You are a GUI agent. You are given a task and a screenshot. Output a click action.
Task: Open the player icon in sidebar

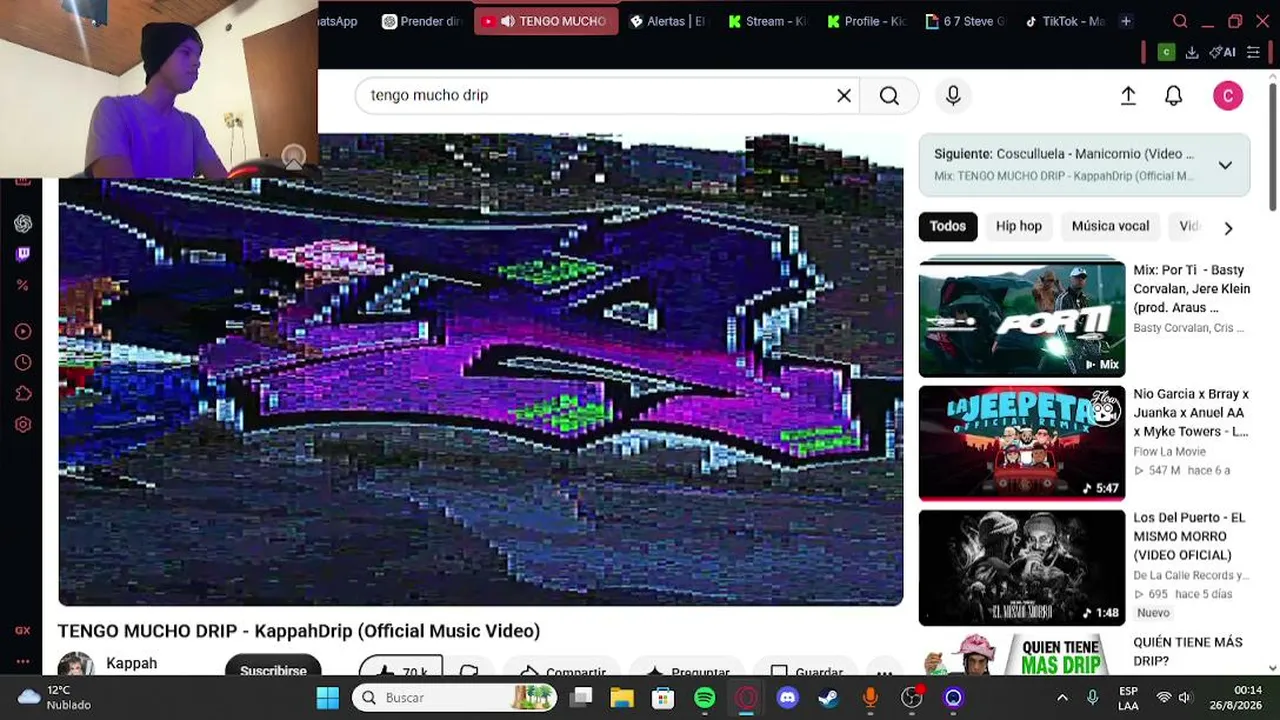coord(23,331)
